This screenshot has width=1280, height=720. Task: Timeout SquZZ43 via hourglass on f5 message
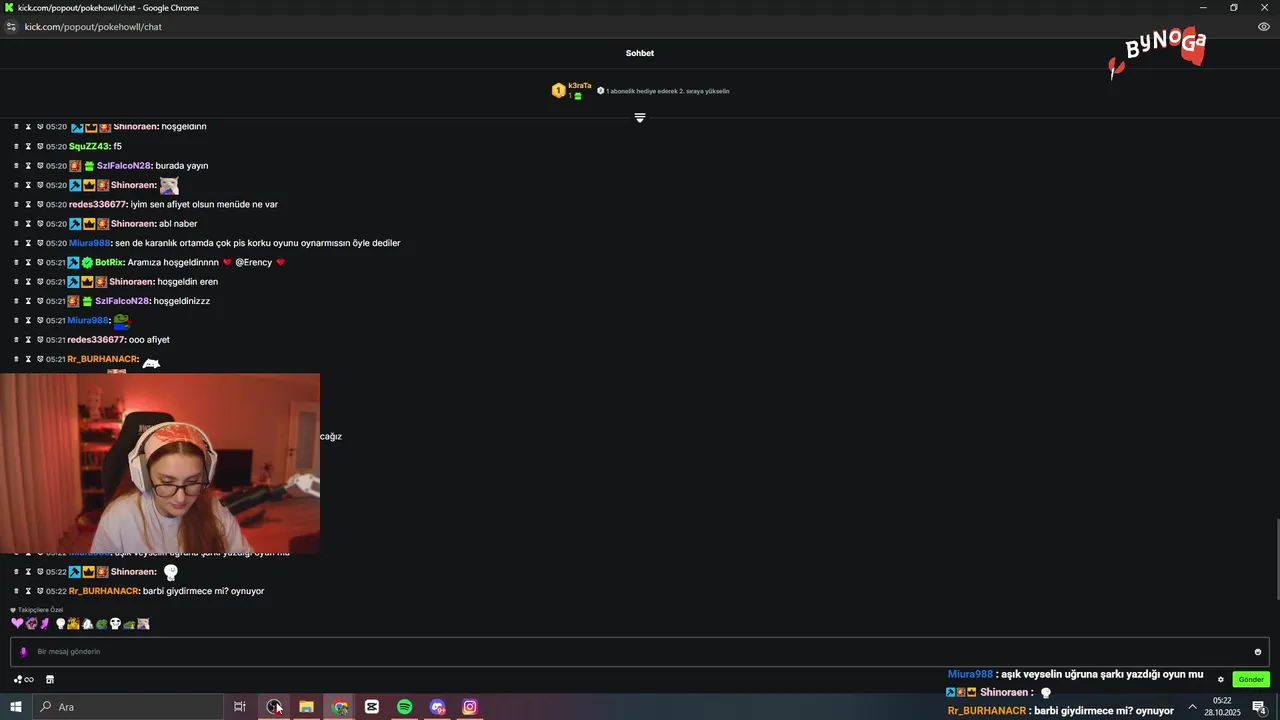(28, 146)
